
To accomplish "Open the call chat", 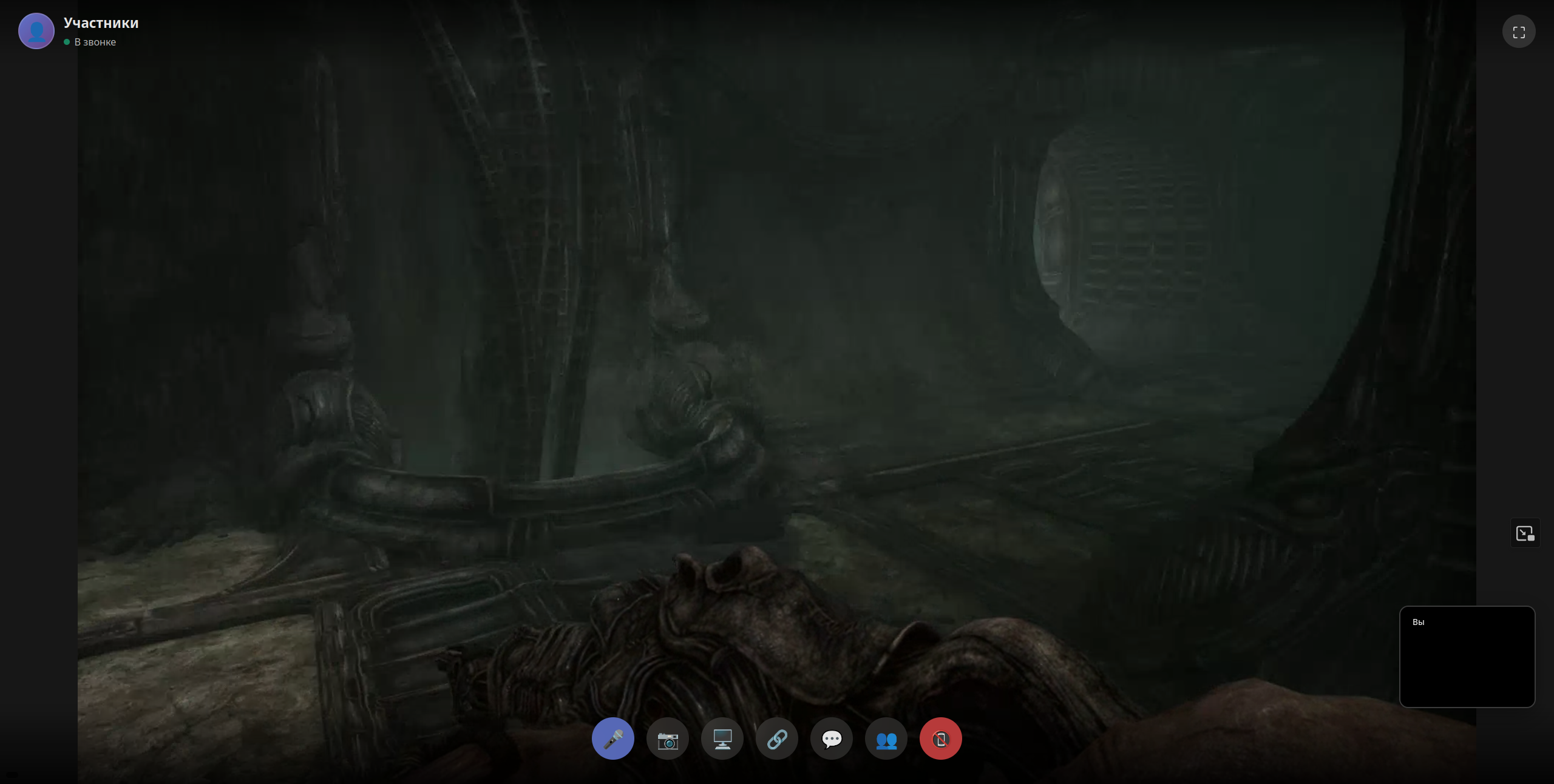I will pyautogui.click(x=832, y=738).
